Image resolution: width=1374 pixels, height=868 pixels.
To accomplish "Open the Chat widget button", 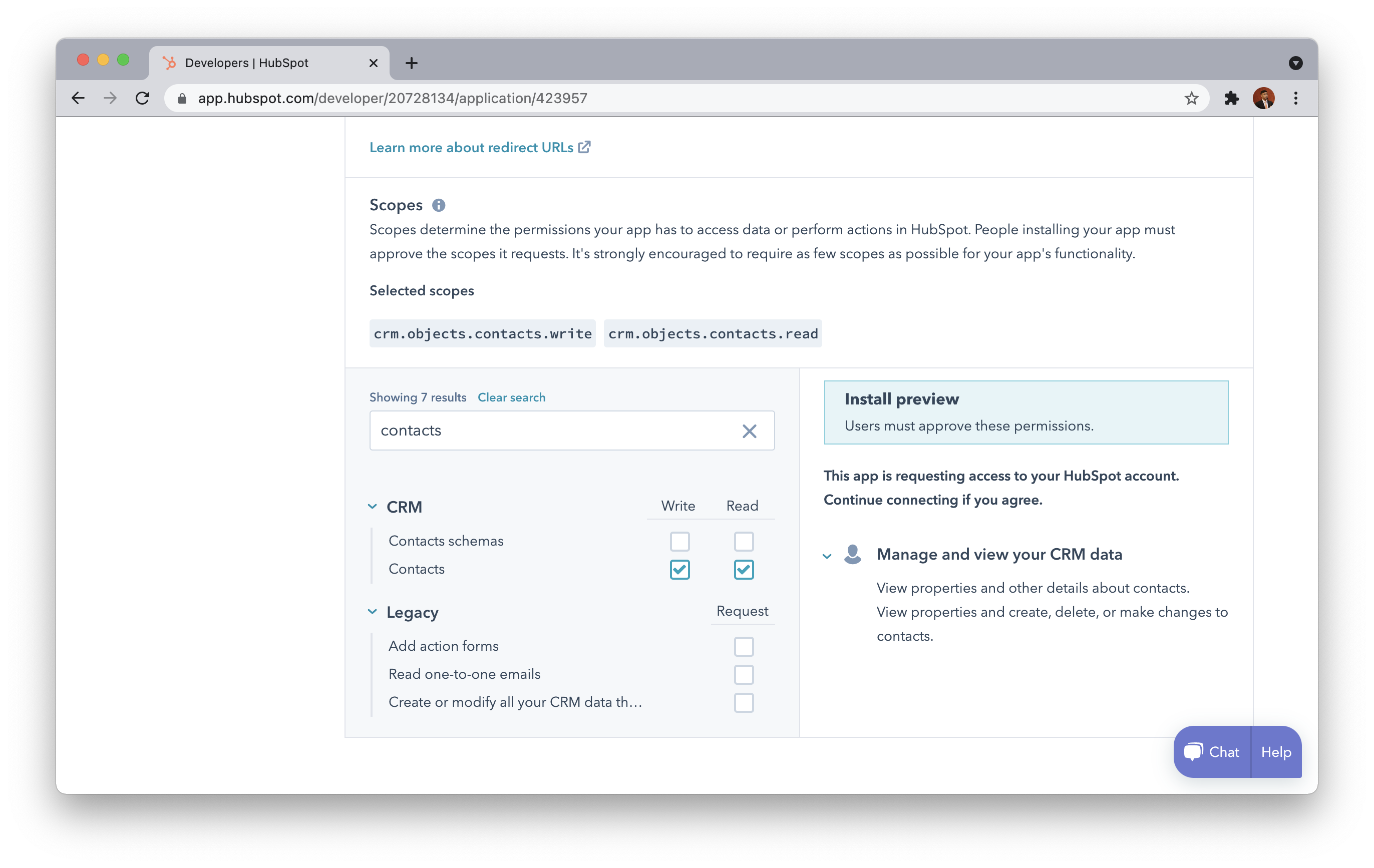I will pyautogui.click(x=1212, y=752).
